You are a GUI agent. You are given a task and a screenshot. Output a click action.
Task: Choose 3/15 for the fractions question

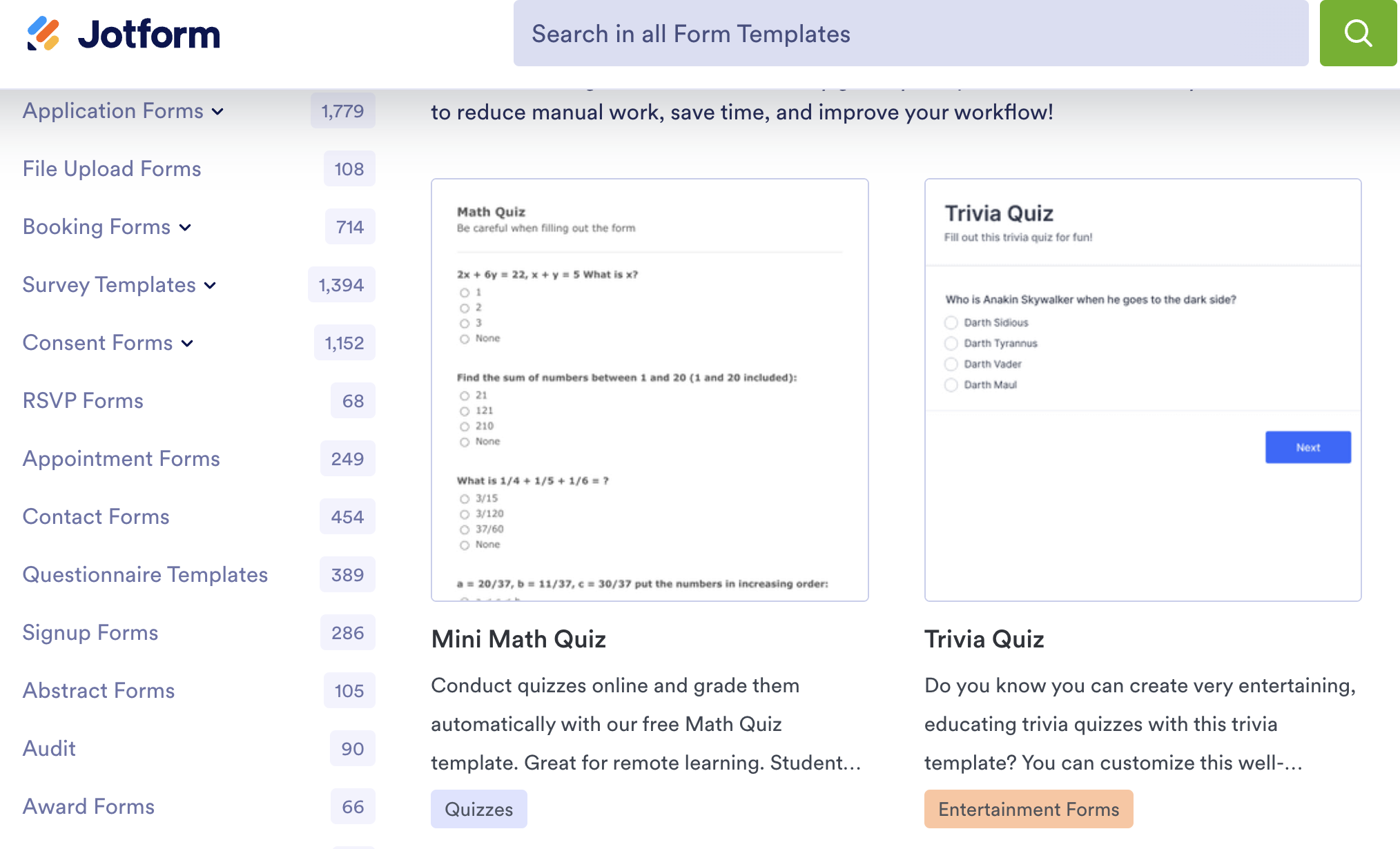coord(465,497)
